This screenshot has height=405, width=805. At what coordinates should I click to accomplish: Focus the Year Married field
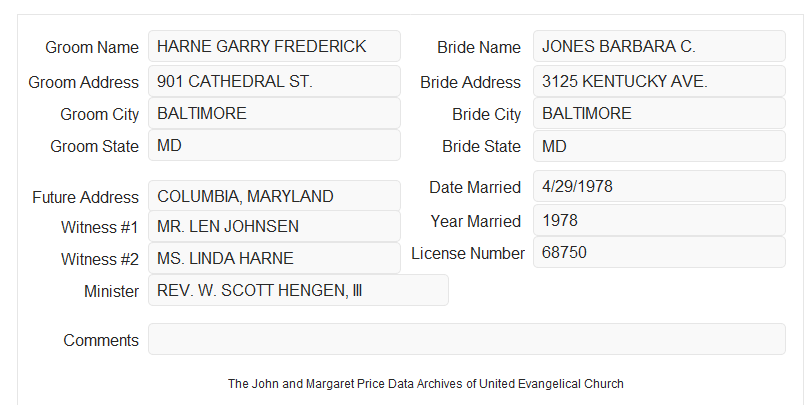[x=659, y=220]
